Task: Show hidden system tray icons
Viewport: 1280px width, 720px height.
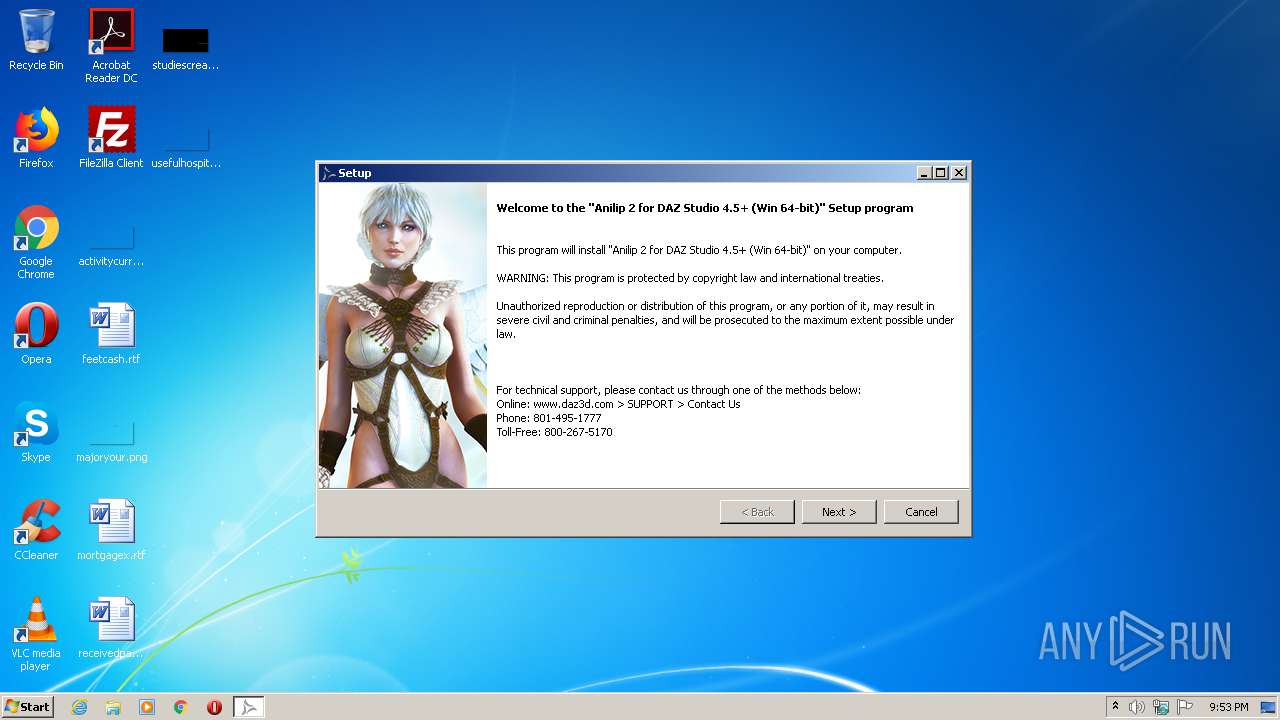Action: pyautogui.click(x=1115, y=707)
